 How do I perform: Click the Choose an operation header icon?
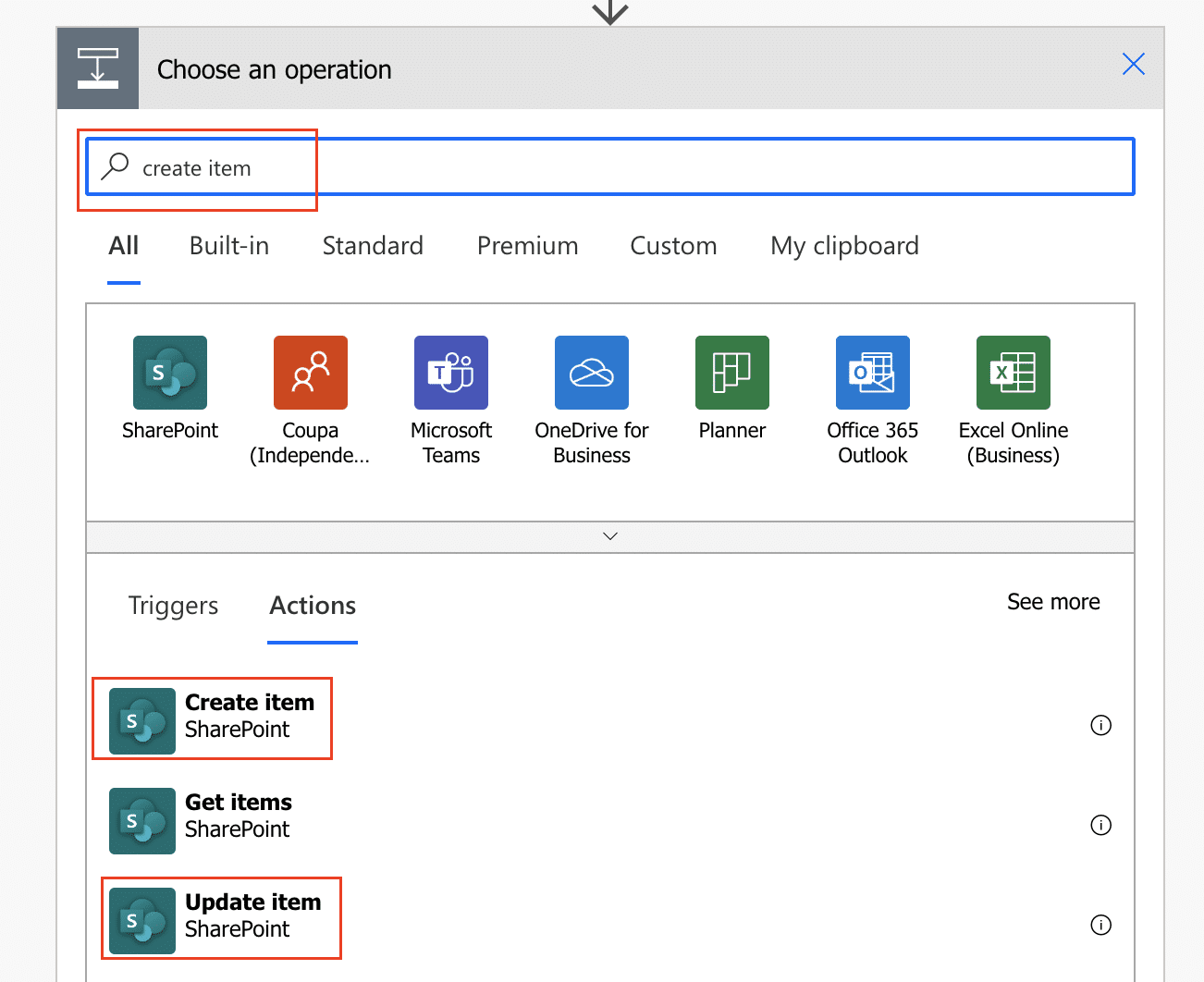click(x=98, y=68)
